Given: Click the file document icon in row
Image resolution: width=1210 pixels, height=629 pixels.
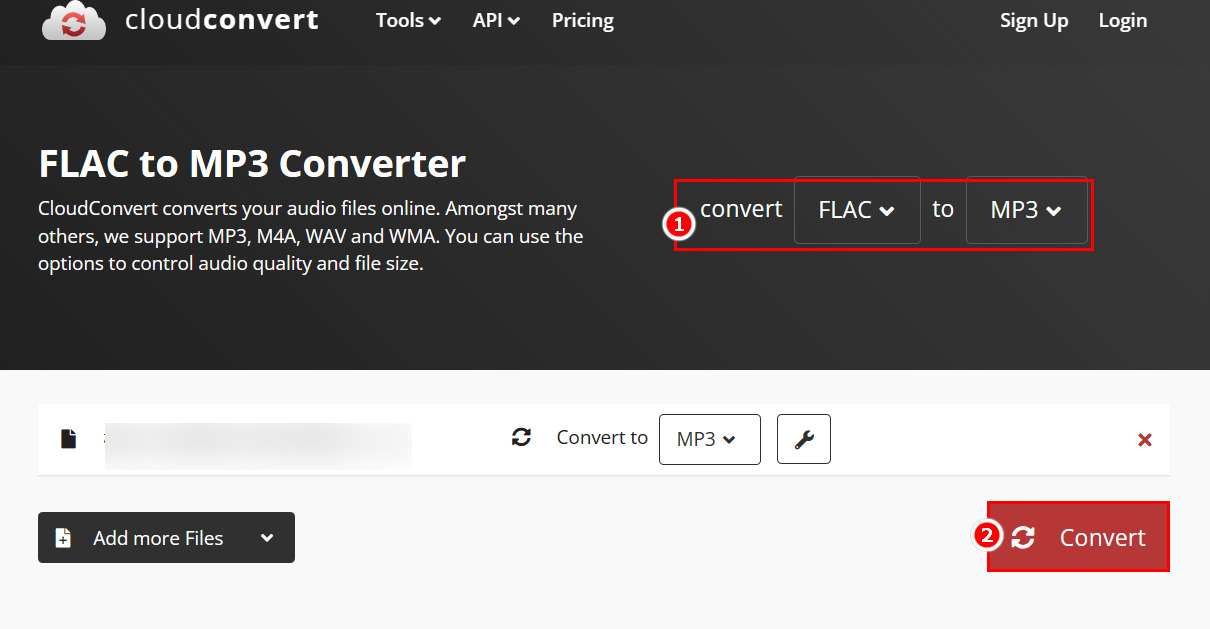Looking at the screenshot, I should click(x=68, y=439).
